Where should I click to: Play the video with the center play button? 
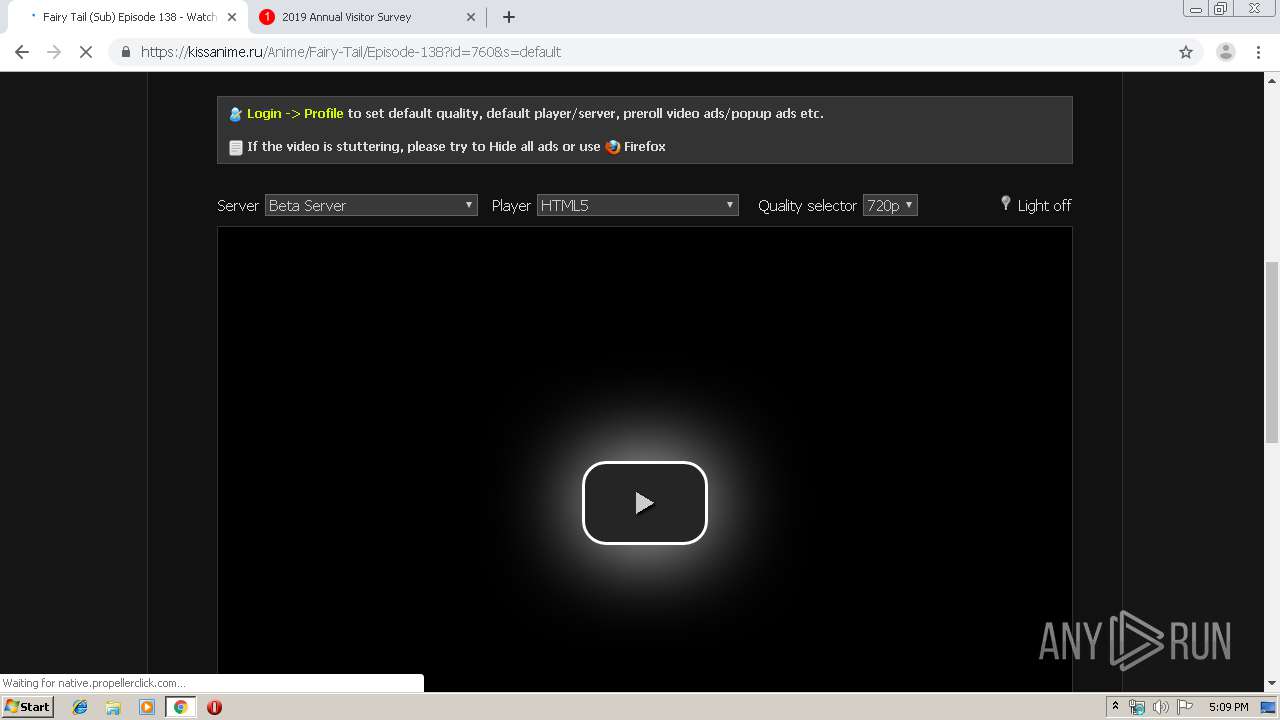(x=645, y=503)
